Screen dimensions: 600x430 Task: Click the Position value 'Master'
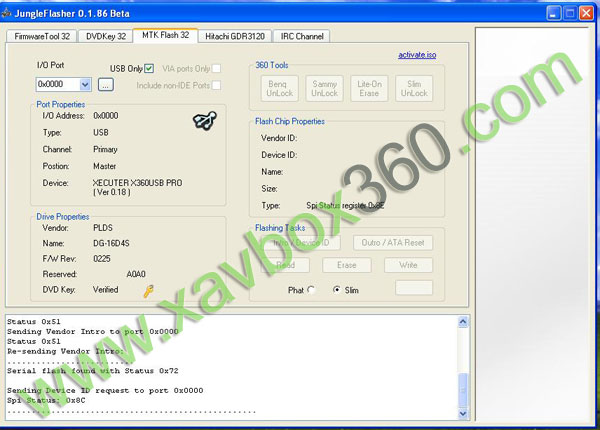pyautogui.click(x=104, y=166)
